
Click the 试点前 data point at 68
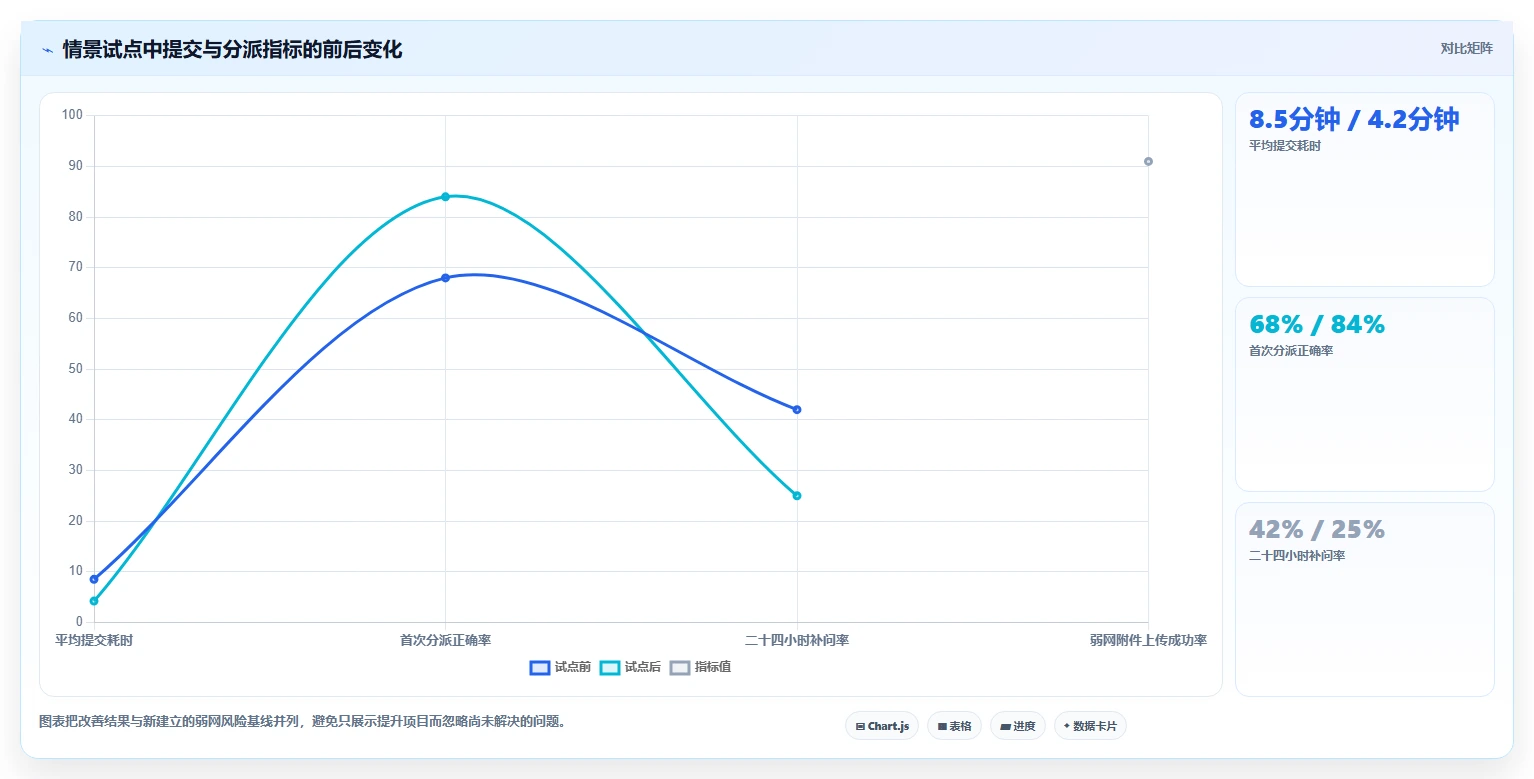coord(445,277)
